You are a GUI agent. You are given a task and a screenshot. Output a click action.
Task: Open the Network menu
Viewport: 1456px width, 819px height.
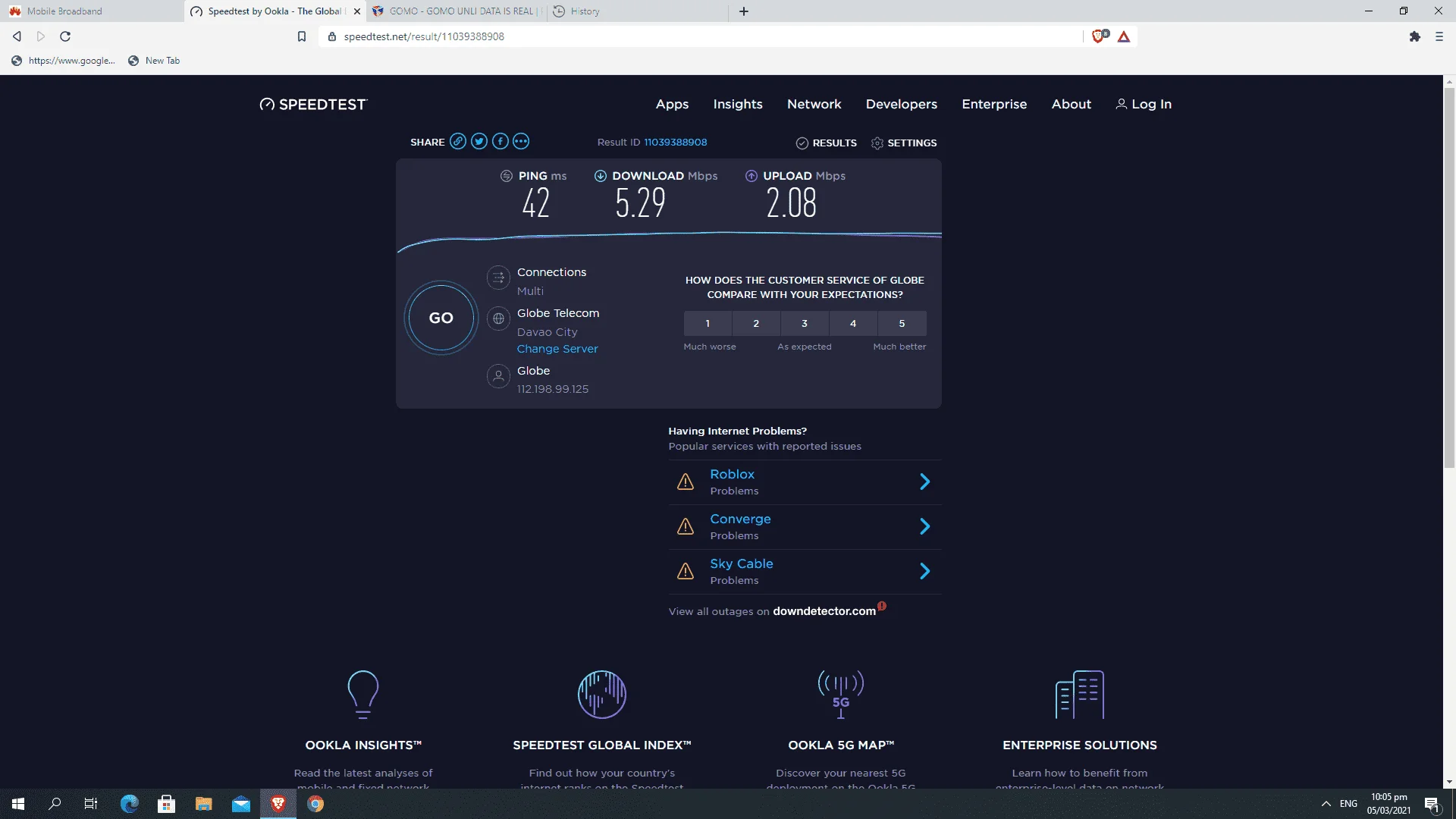point(814,105)
